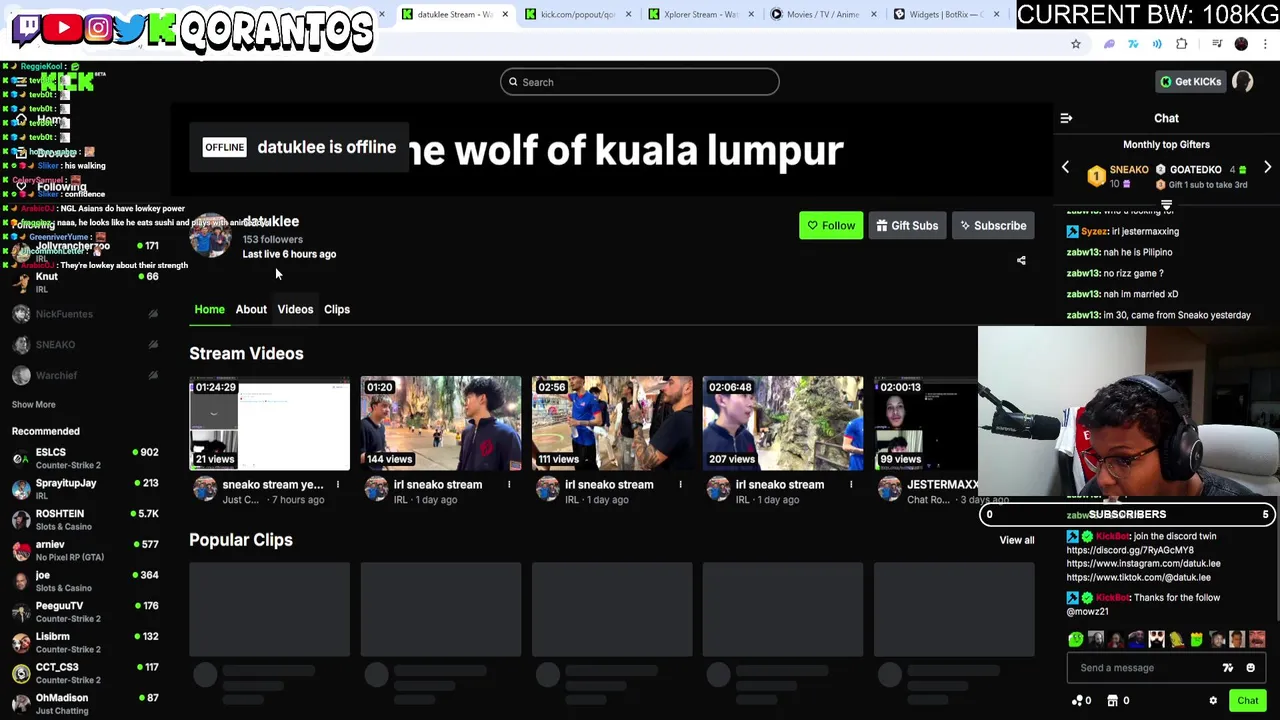This screenshot has width=1280, height=720.
Task: Switch to Widgets | BotRix browser tab
Action: (x=945, y=14)
